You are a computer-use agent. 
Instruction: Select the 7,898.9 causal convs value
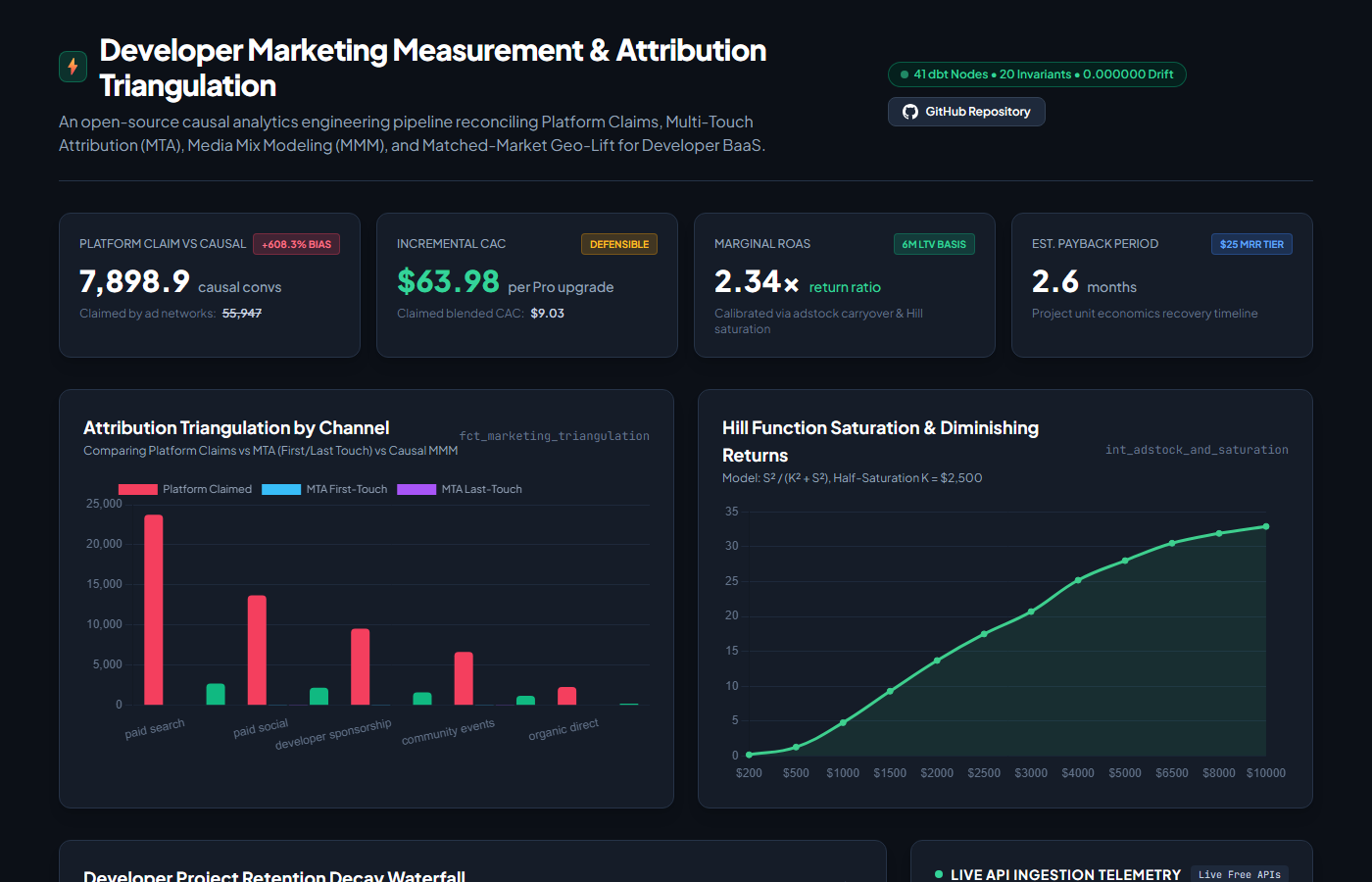pos(134,282)
